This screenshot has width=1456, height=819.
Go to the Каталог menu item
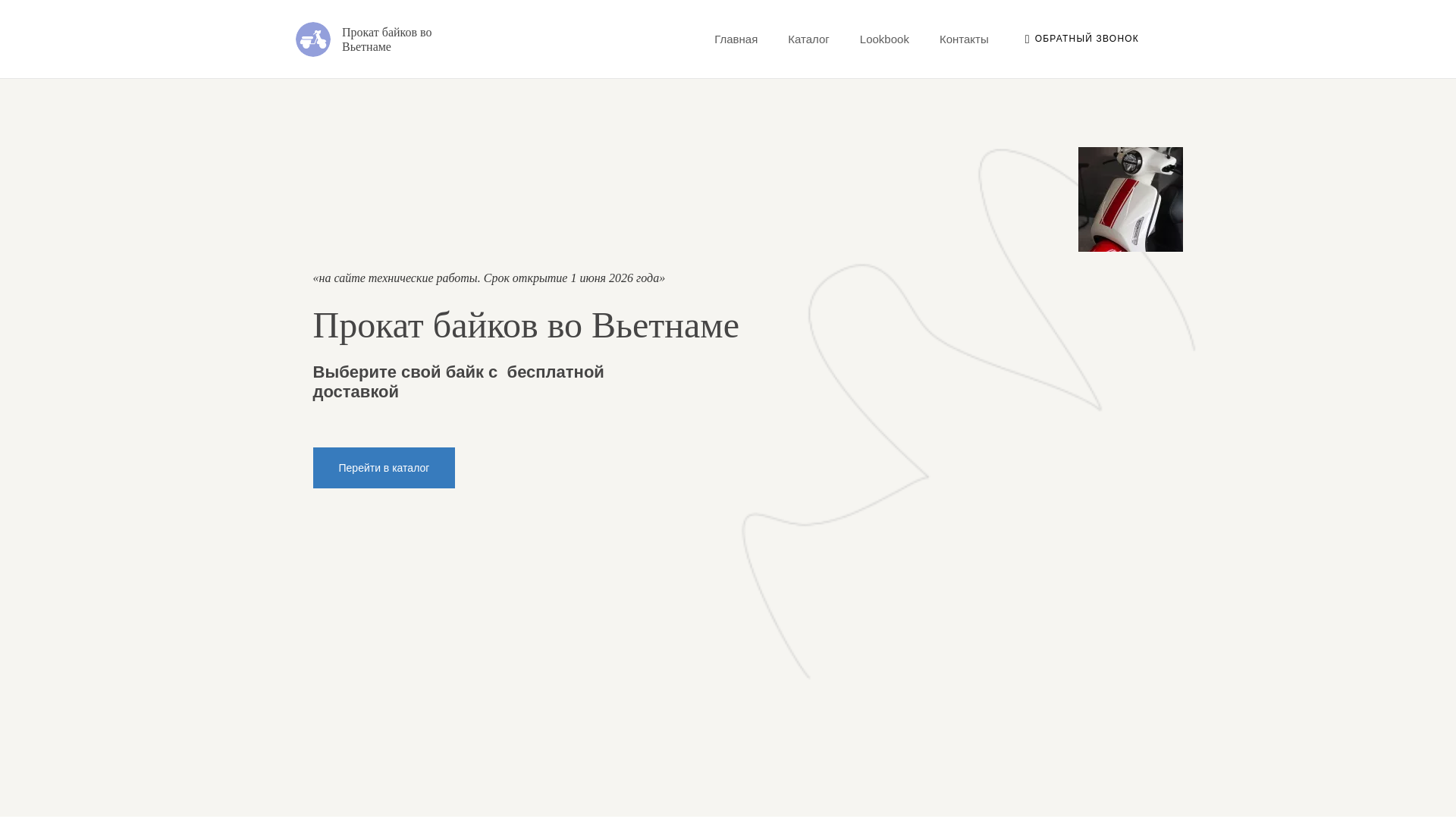click(x=808, y=39)
